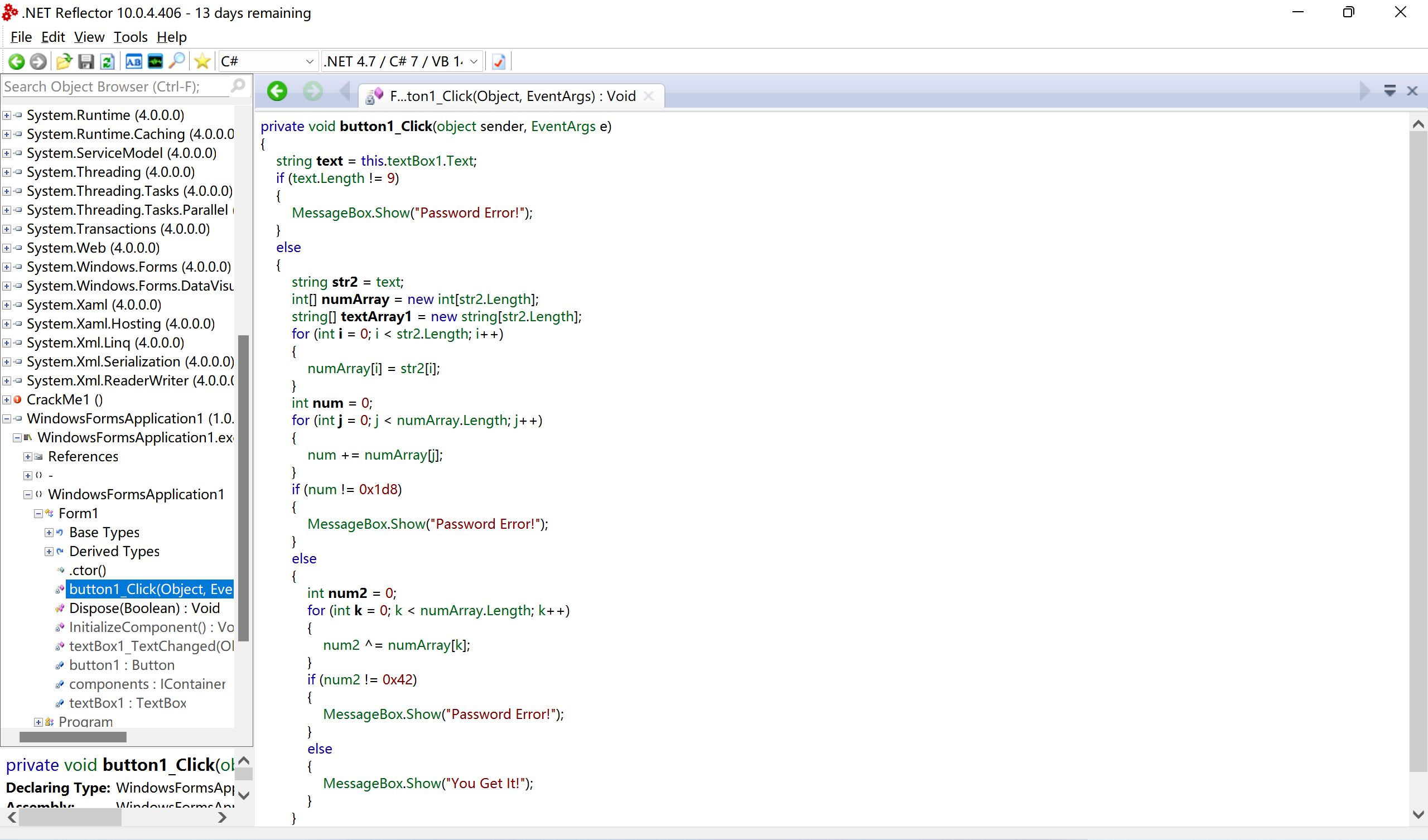
Task: Open the .NET 4.7 framework version dropdown
Action: (x=402, y=61)
